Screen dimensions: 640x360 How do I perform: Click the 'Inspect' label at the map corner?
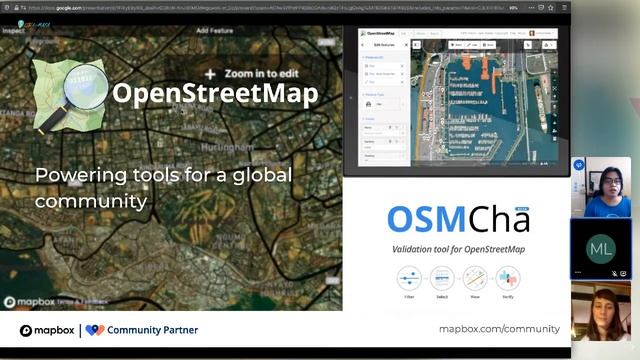(x=13, y=31)
